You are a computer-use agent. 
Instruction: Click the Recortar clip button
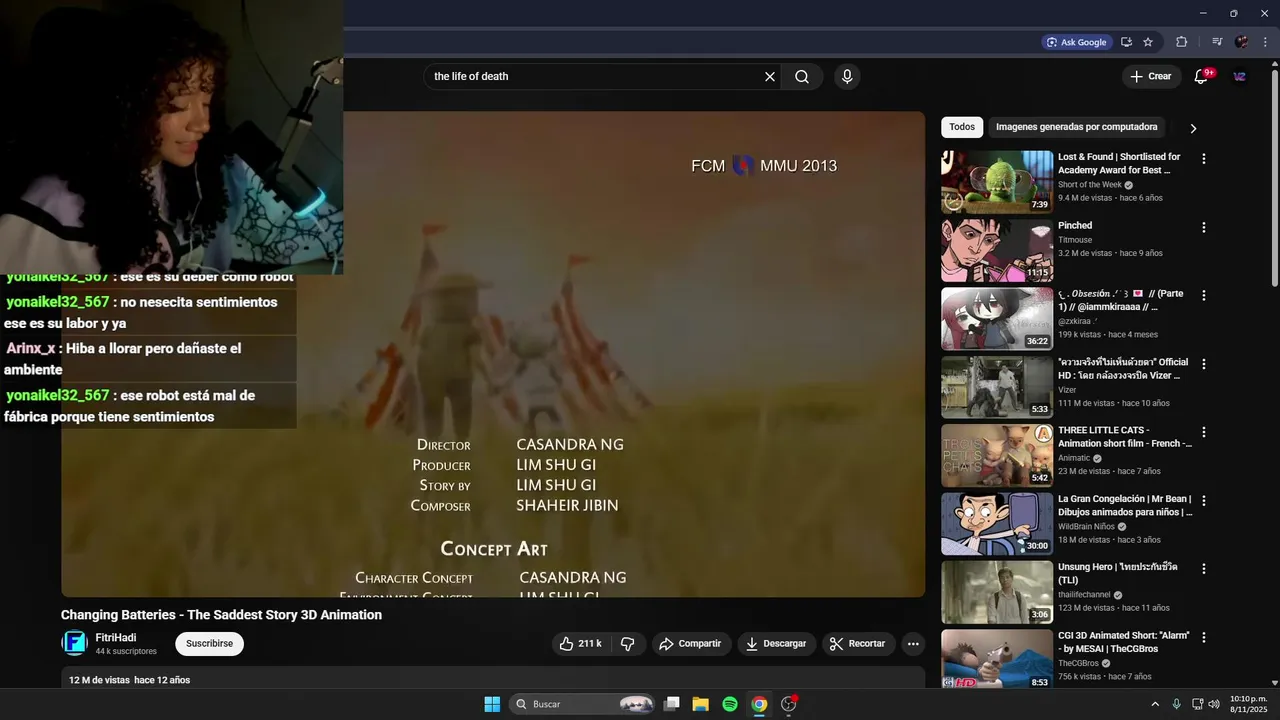click(x=858, y=644)
